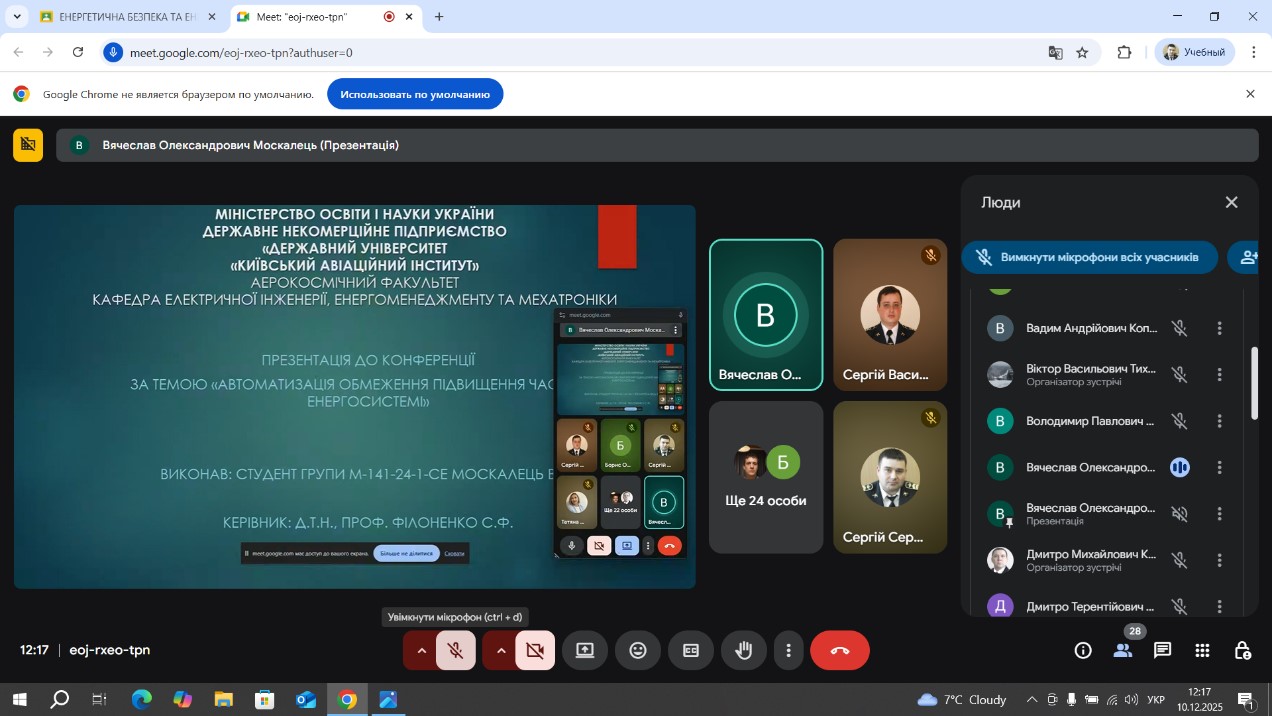The width and height of the screenshot is (1272, 716).
Task: Click the raise hand icon
Action: 743,651
